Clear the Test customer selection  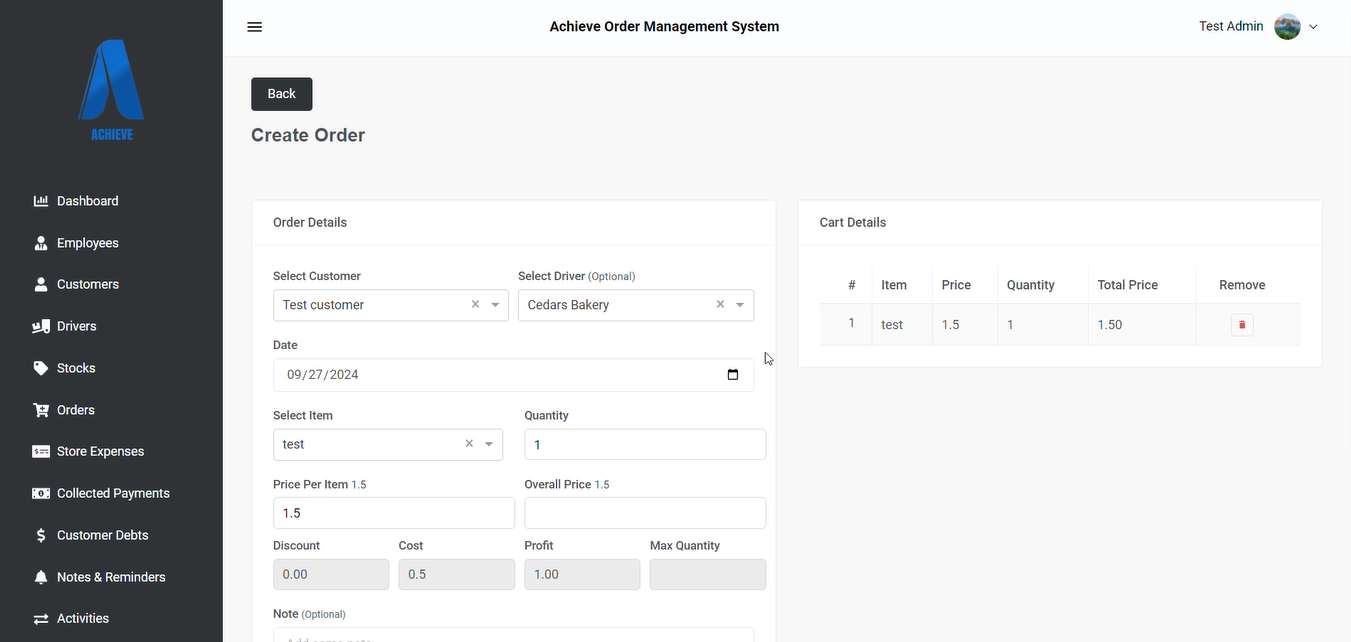coord(475,305)
